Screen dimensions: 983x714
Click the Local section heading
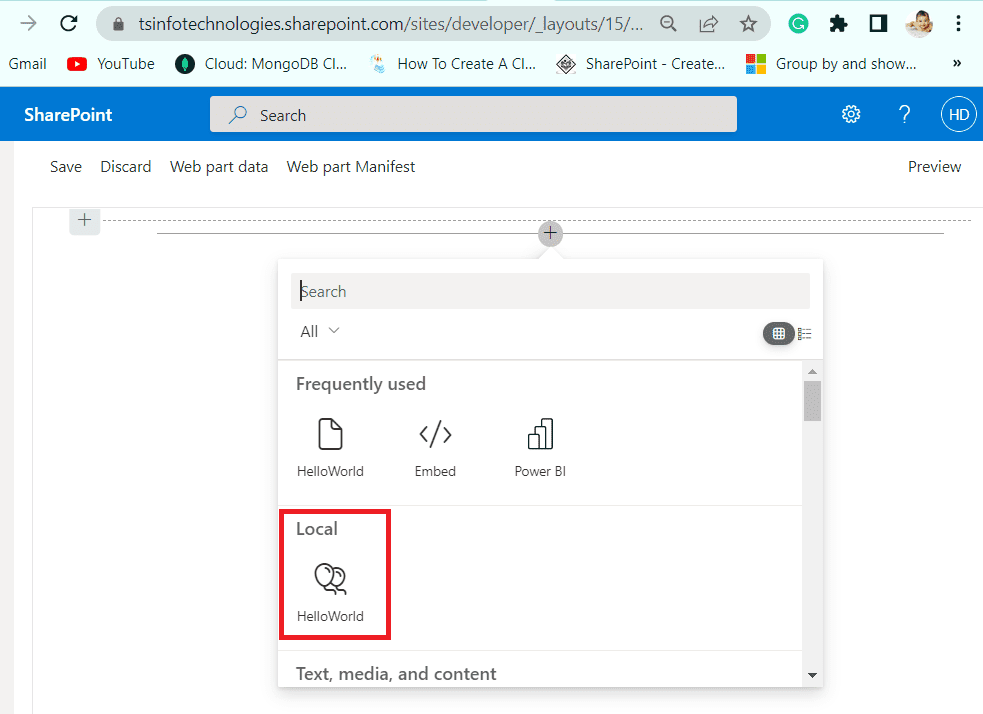click(x=317, y=528)
